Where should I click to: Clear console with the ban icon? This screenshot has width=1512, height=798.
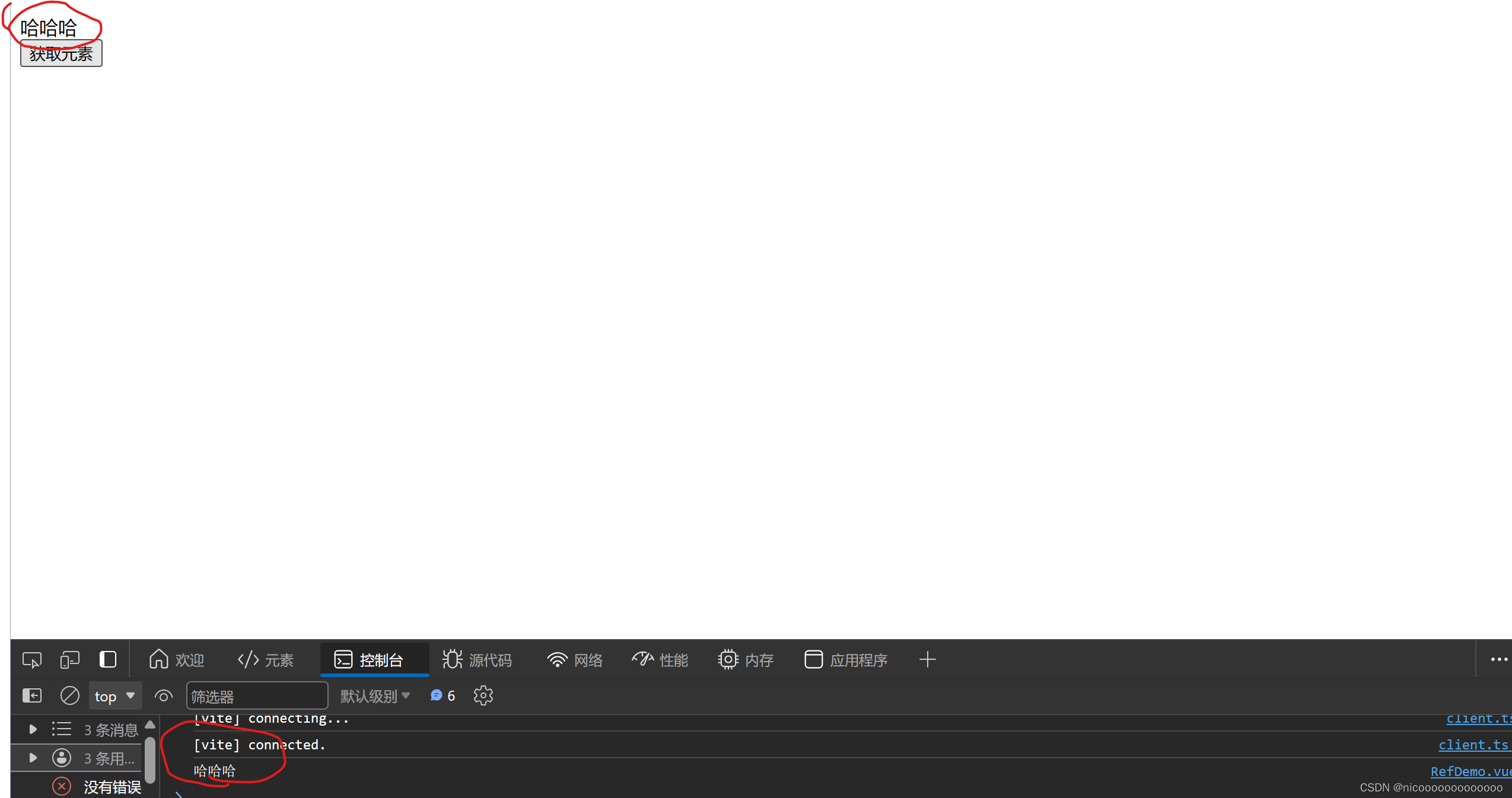pos(70,695)
